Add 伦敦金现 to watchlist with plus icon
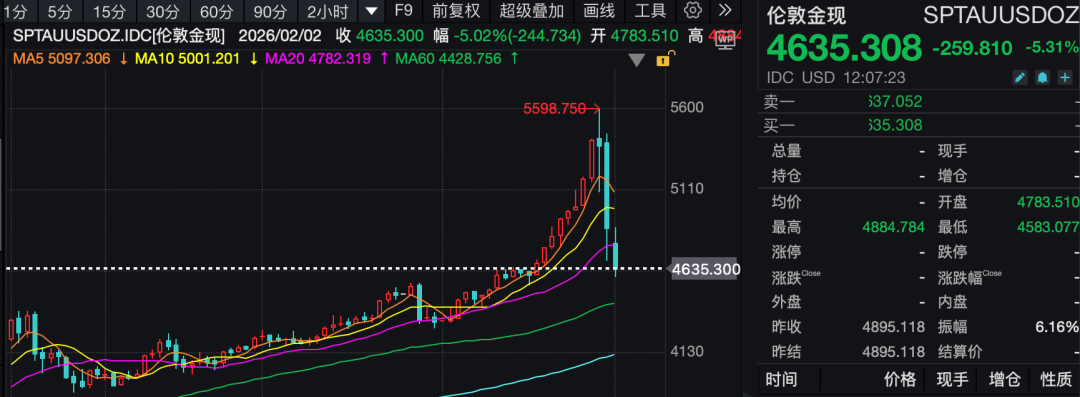This screenshot has height=397, width=1080. pos(1066,78)
